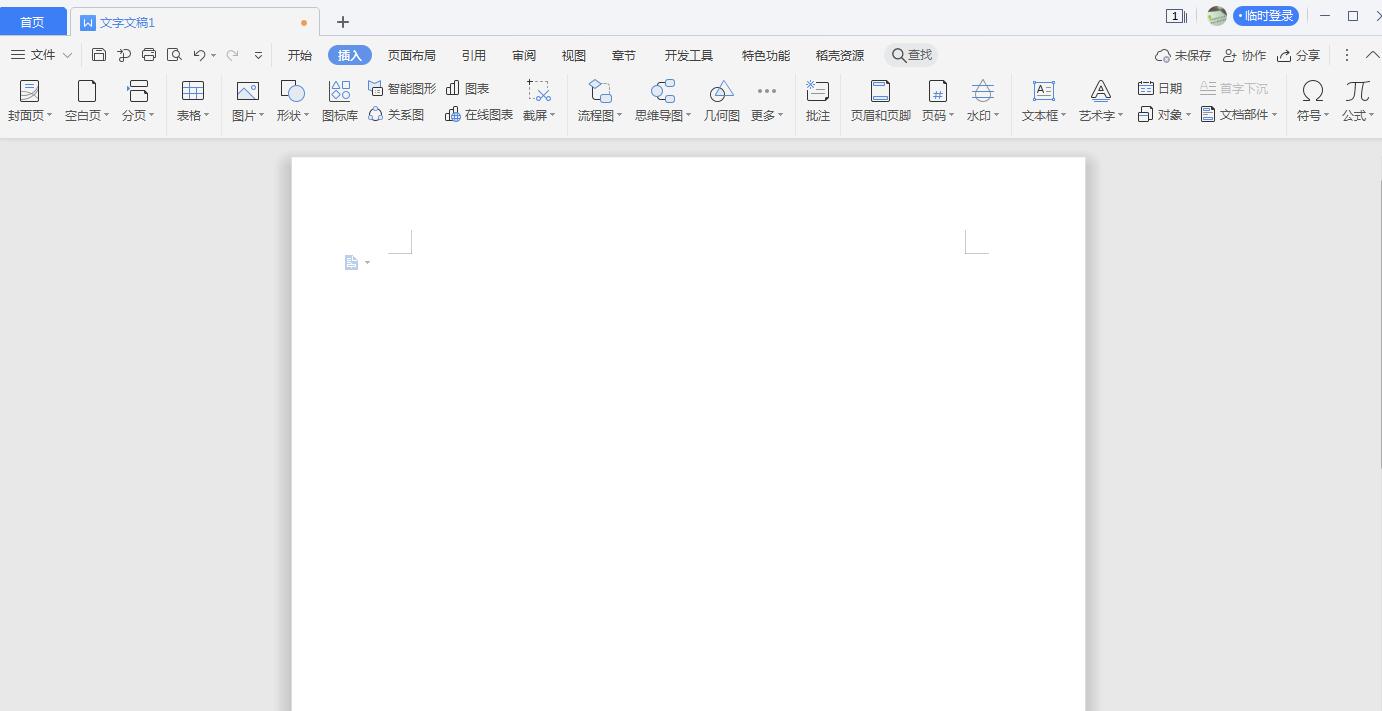Insert an 公式 equation
The height and width of the screenshot is (711, 1382).
point(1357,100)
